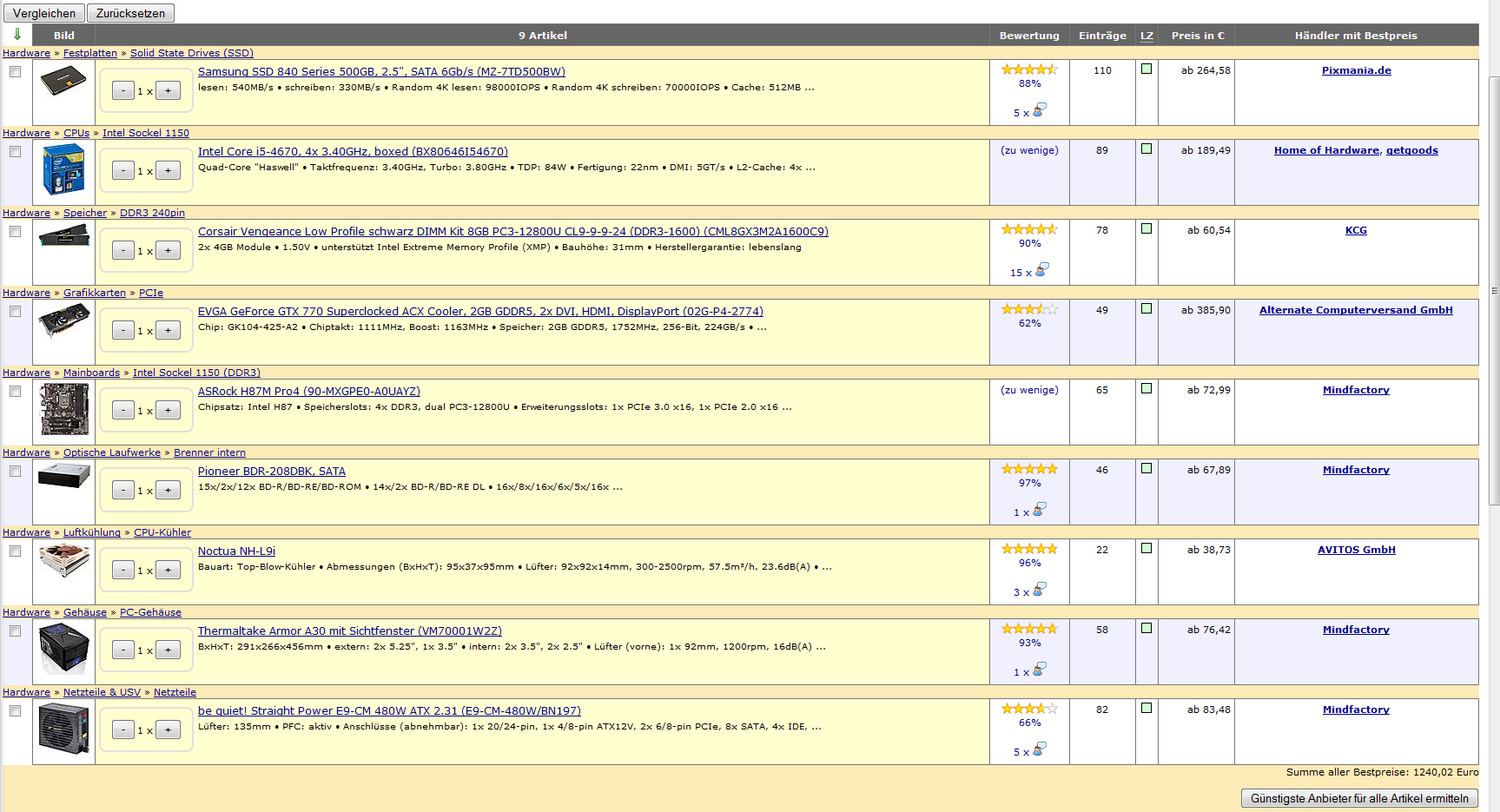Click the LZ availability square for Thermaltake Armor A30
This screenshot has width=1500, height=812.
1146,628
